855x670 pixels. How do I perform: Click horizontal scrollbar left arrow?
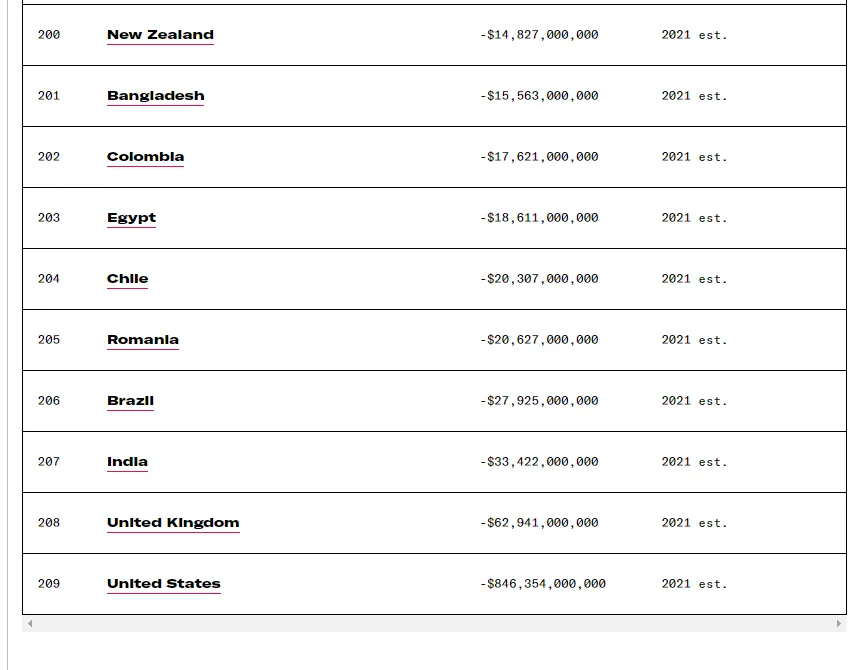click(x=30, y=624)
